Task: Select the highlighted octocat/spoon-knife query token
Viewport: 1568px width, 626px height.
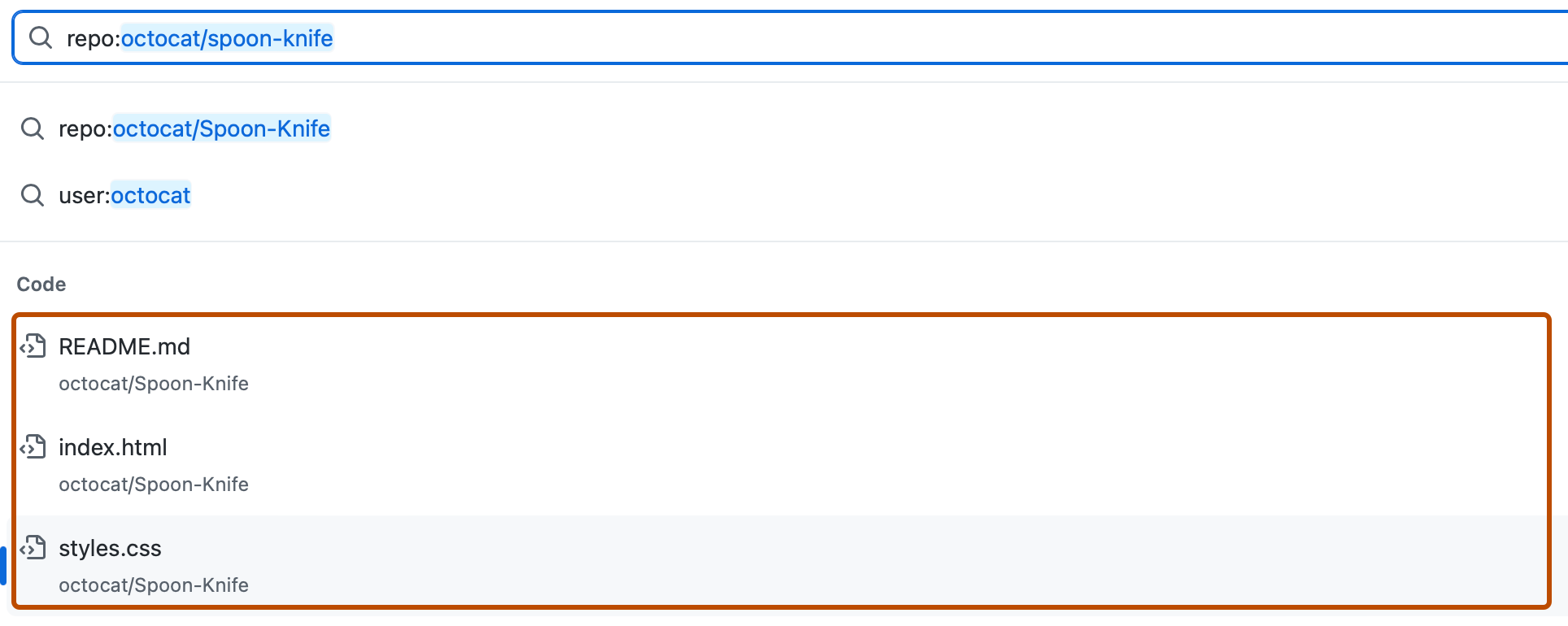Action: pos(227,37)
